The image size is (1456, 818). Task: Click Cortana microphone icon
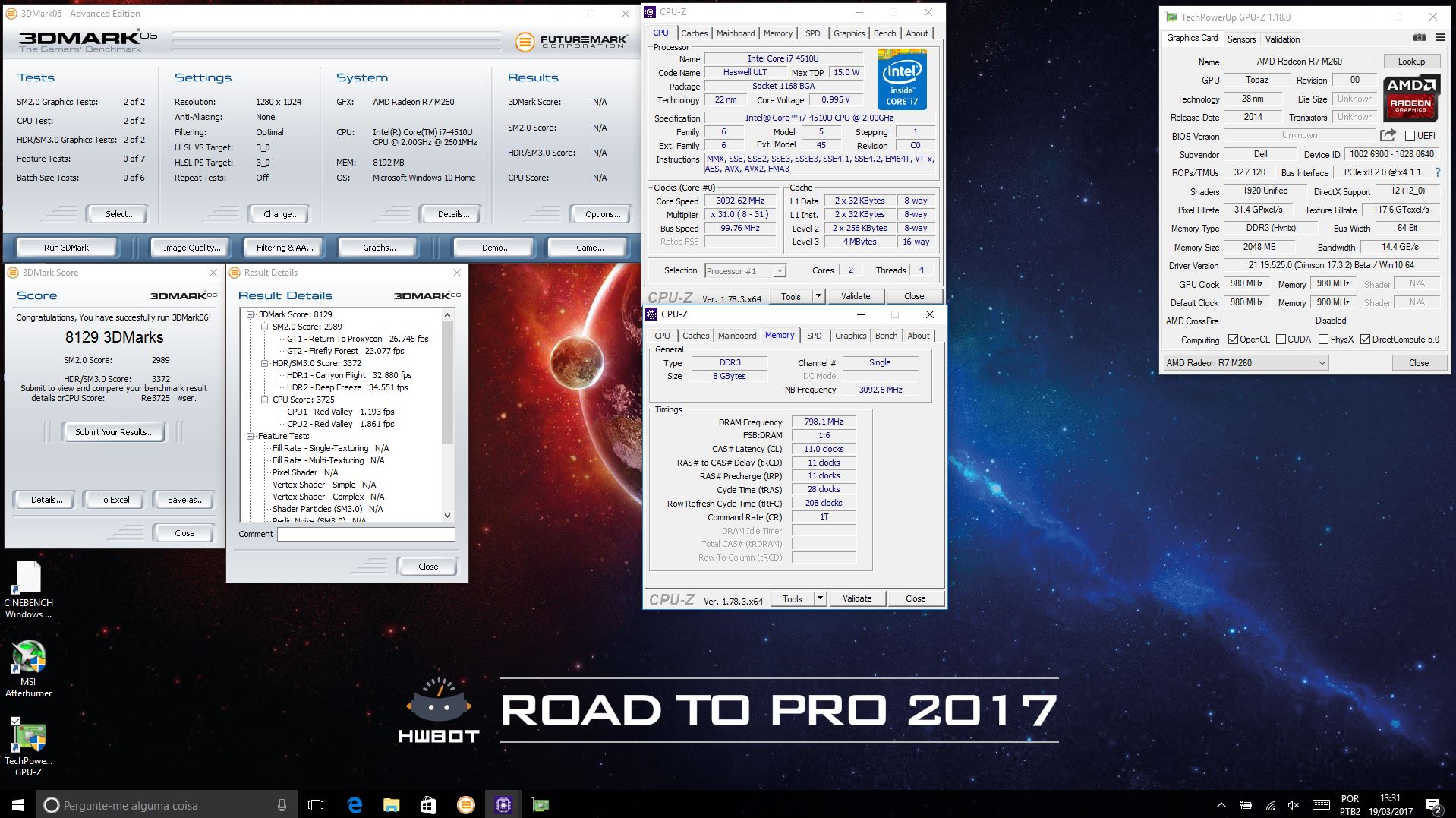point(282,805)
